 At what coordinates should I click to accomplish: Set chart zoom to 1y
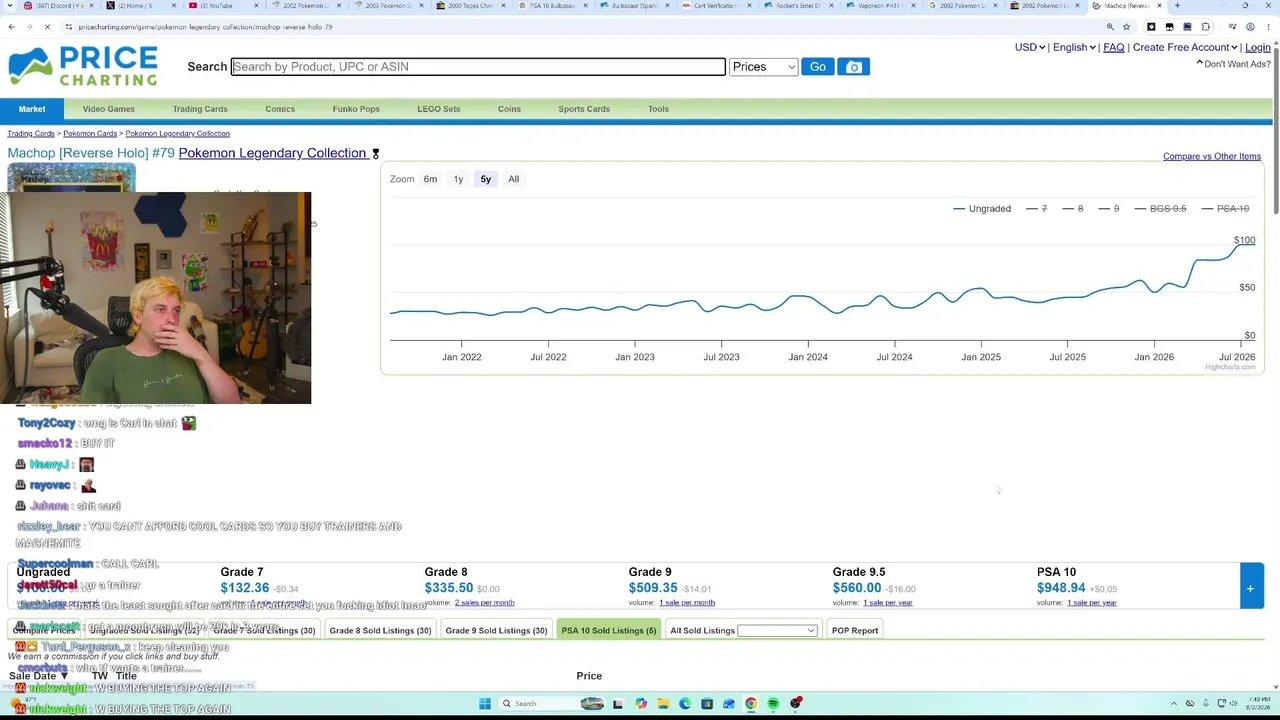(458, 179)
